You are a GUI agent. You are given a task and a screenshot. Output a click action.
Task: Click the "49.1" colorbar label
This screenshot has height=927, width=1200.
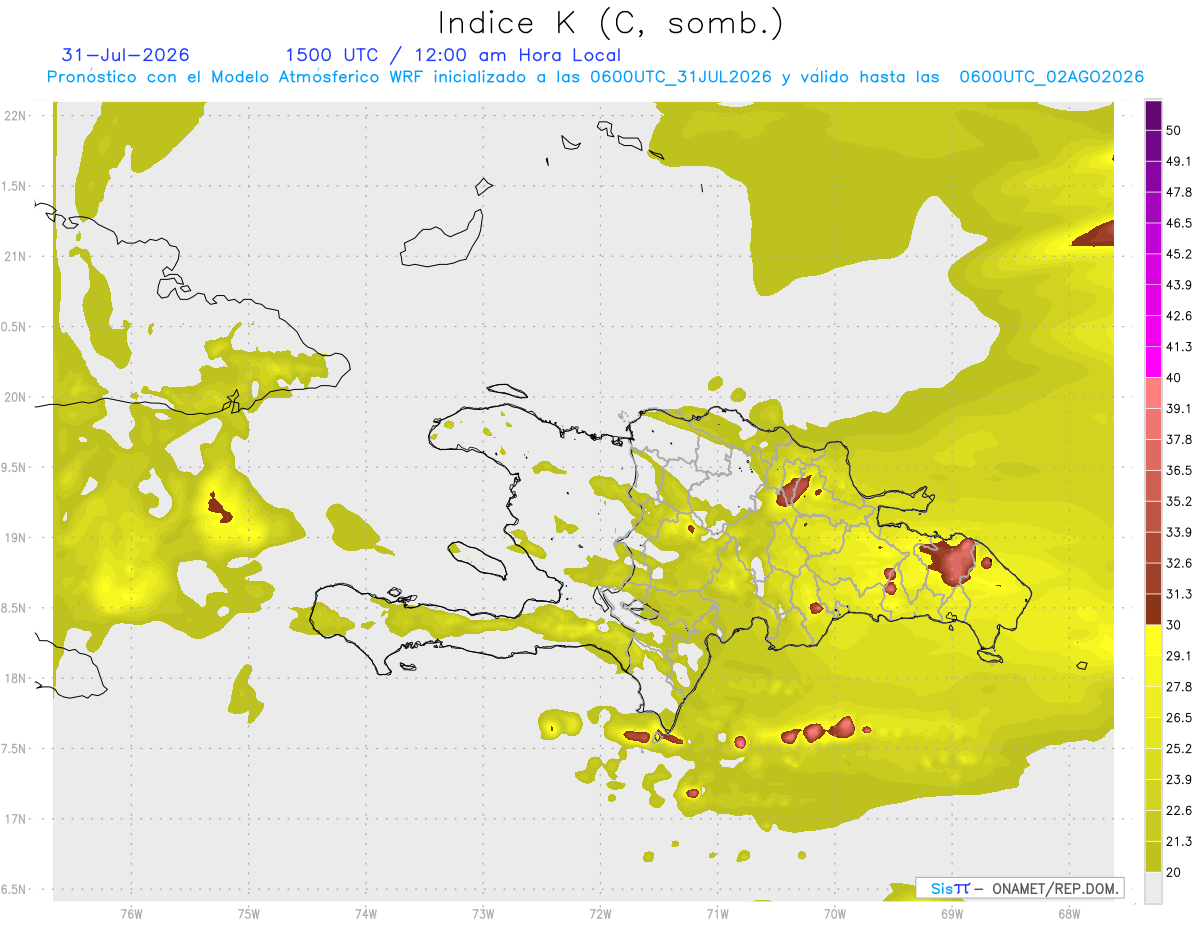point(1179,161)
